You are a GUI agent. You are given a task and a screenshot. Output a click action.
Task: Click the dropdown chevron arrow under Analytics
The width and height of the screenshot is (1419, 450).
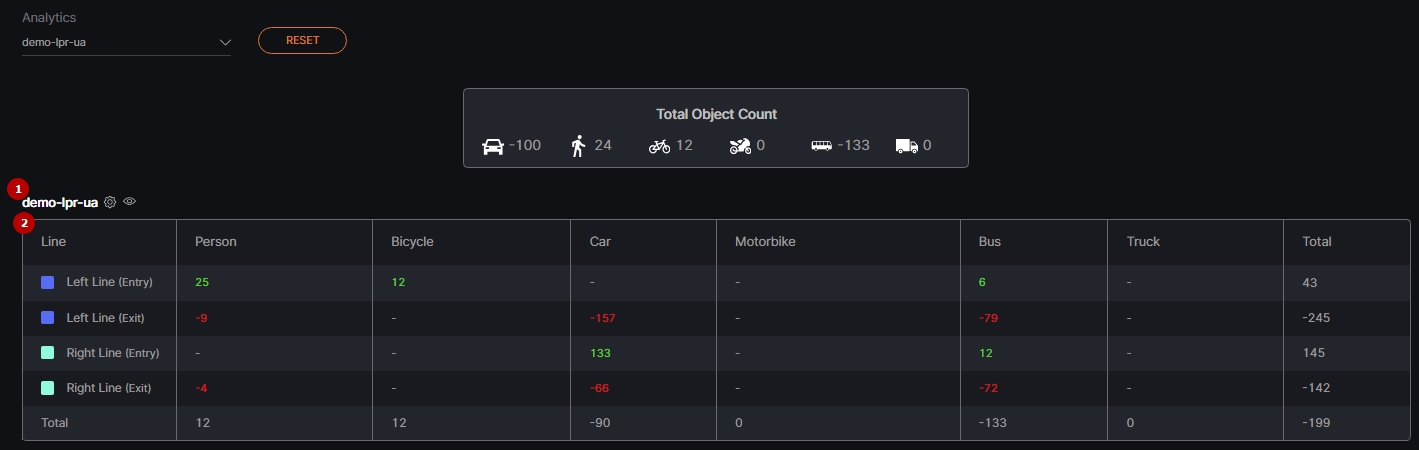tap(225, 42)
